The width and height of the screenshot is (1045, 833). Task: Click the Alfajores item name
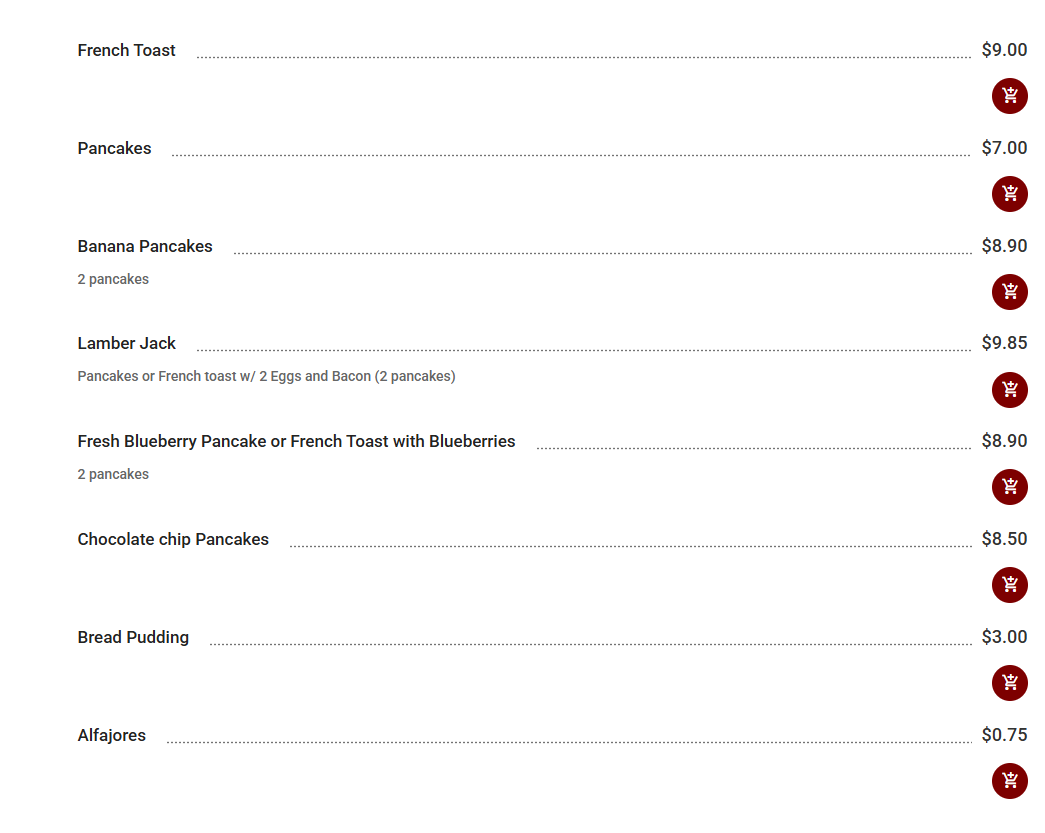tap(112, 735)
